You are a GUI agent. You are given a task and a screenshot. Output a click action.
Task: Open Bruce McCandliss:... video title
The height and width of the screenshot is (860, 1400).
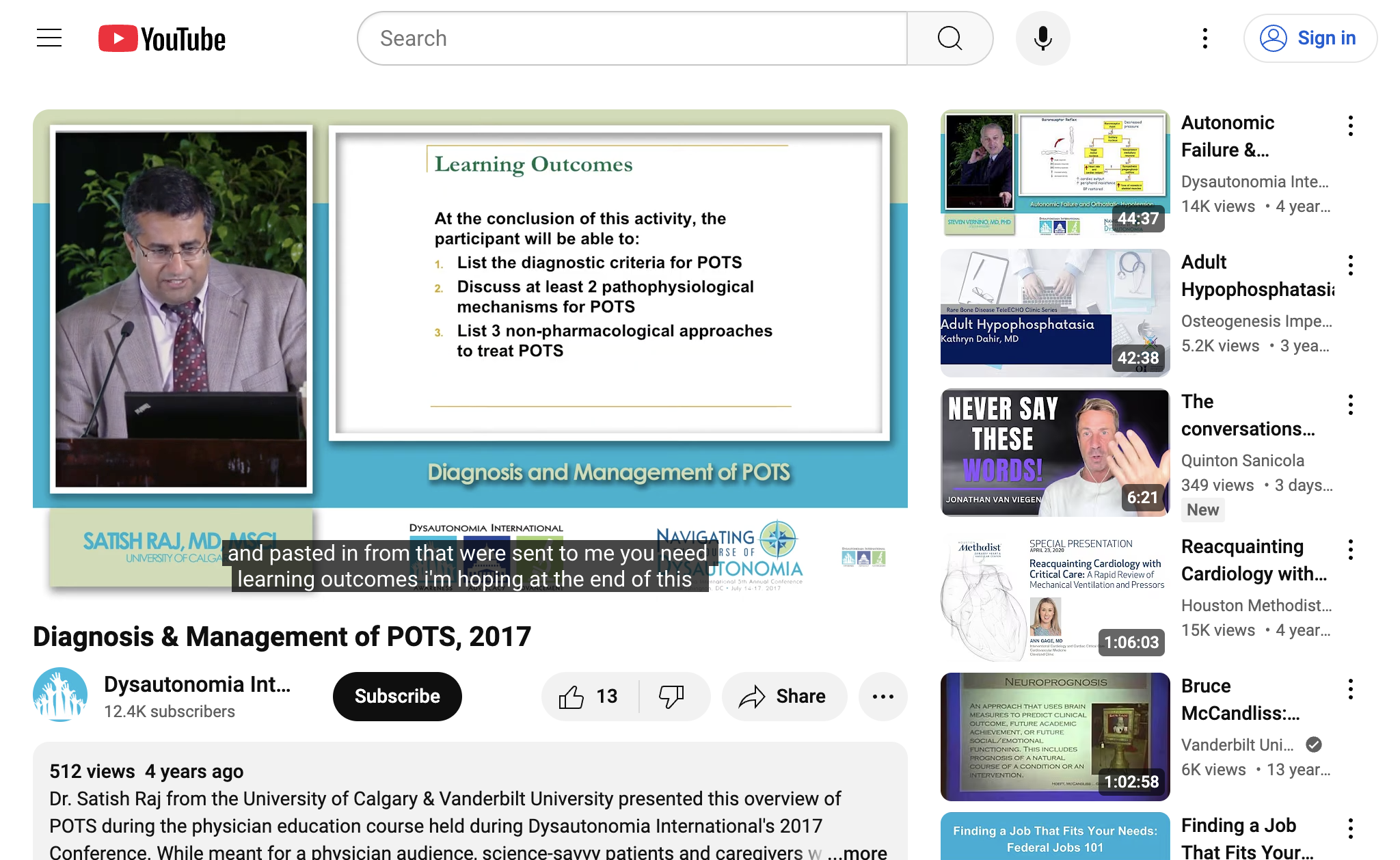tap(1241, 699)
